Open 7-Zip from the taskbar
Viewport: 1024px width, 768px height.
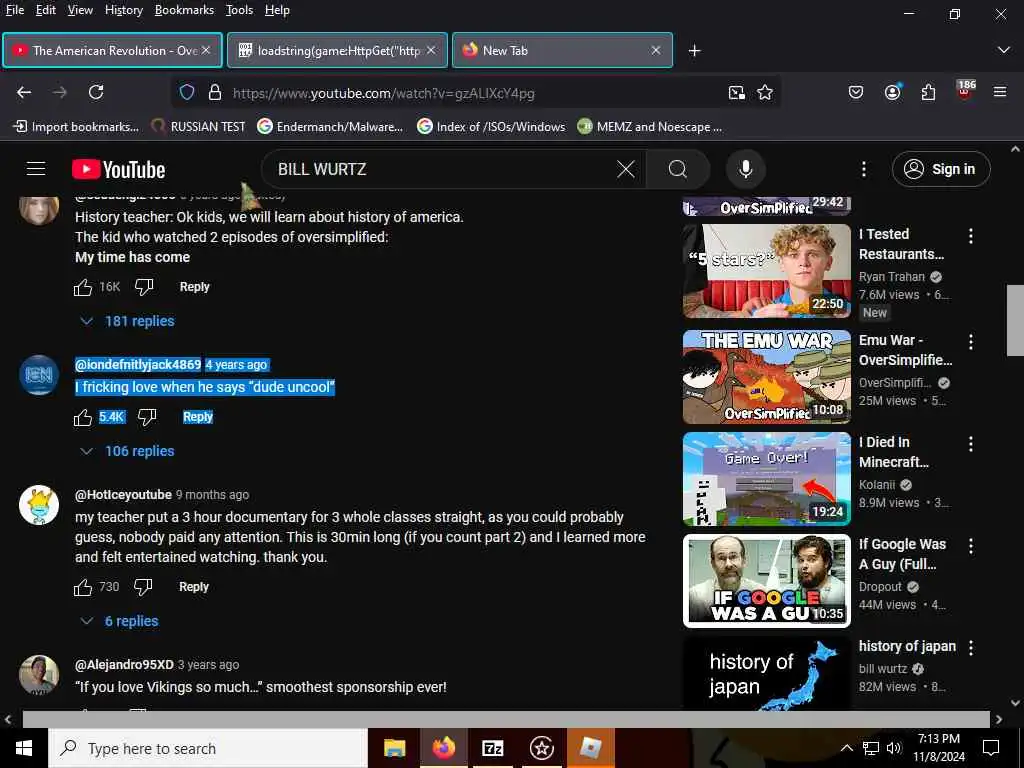(492, 748)
